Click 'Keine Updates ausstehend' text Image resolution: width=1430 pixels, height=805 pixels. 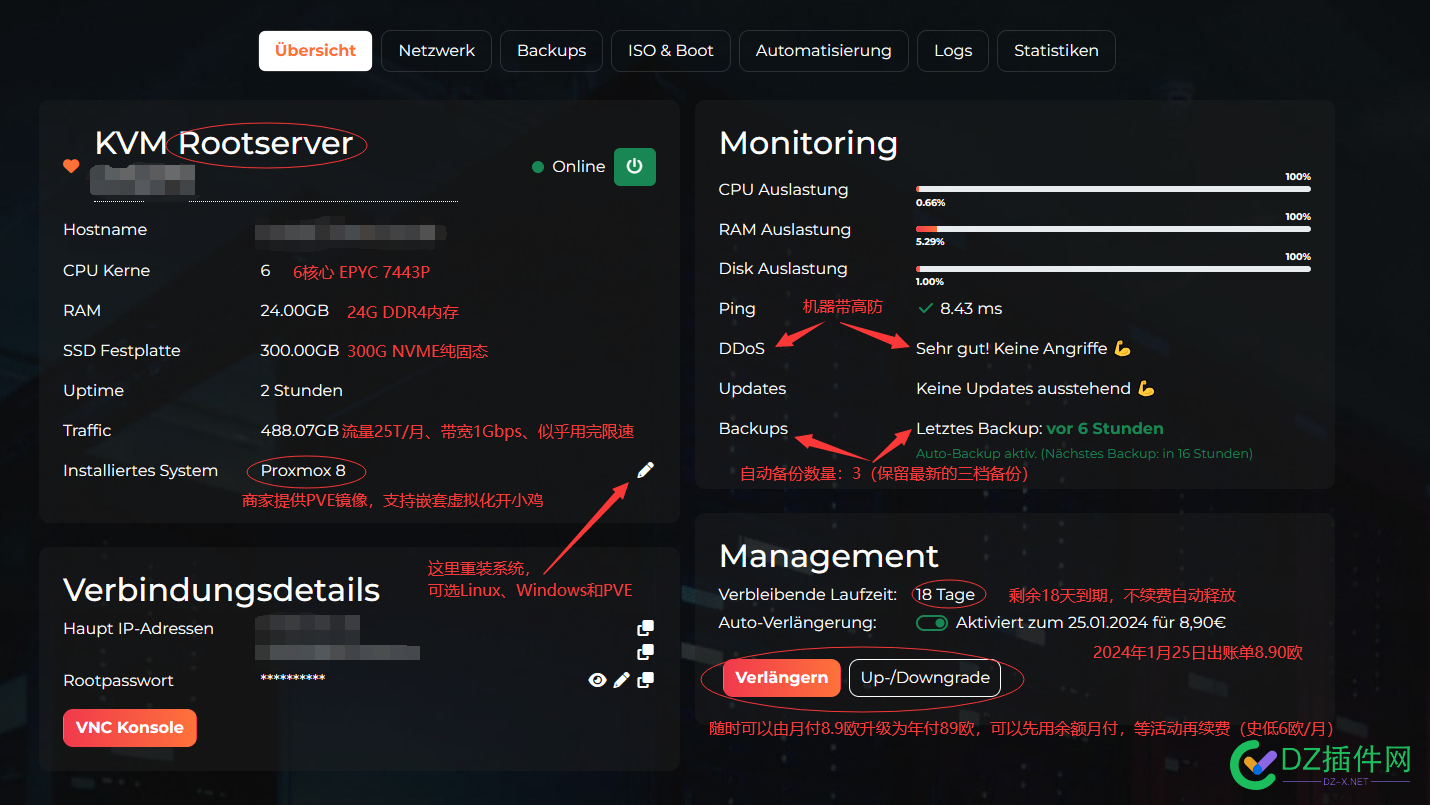point(1035,388)
